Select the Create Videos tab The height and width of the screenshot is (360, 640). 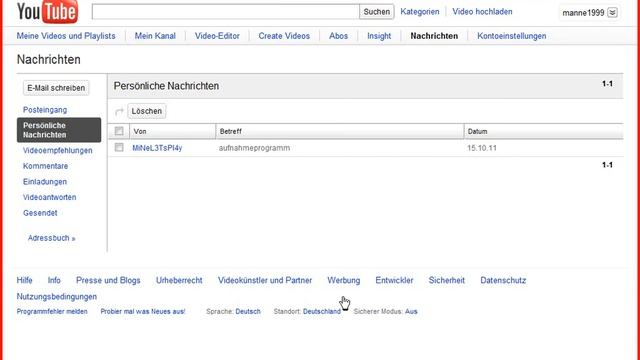click(x=284, y=36)
